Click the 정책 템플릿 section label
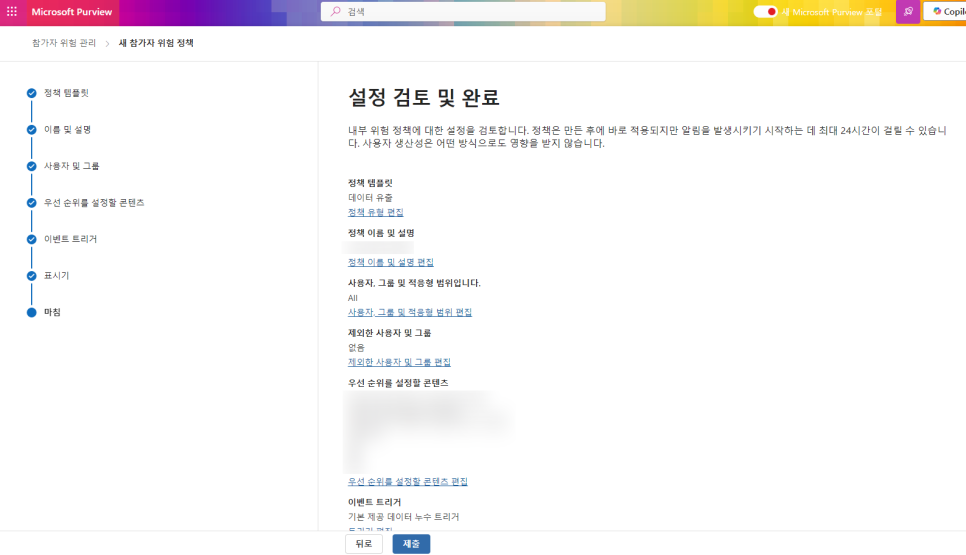Image resolution: width=966 pixels, height=555 pixels. (370, 183)
